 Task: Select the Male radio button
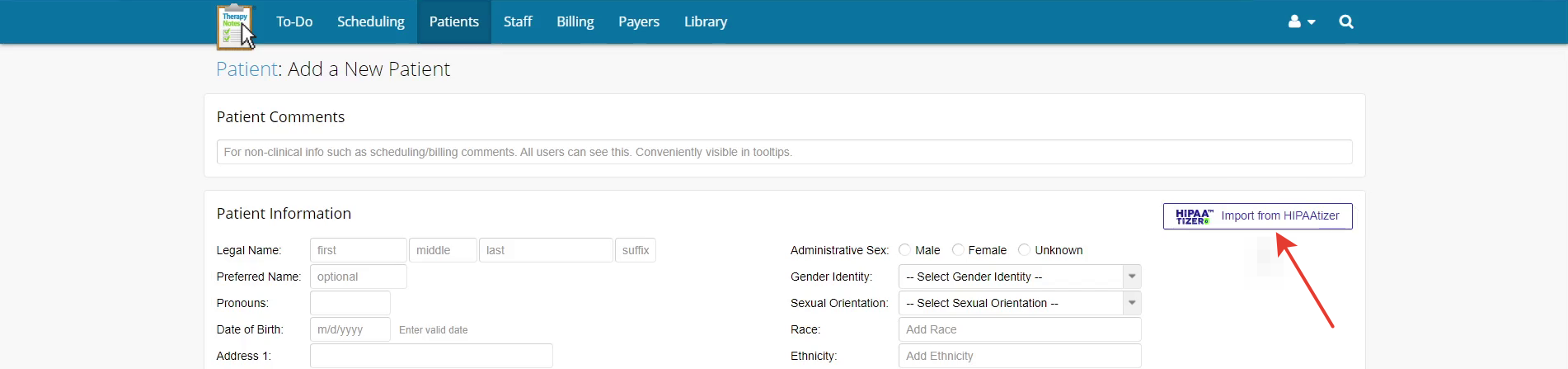point(904,250)
